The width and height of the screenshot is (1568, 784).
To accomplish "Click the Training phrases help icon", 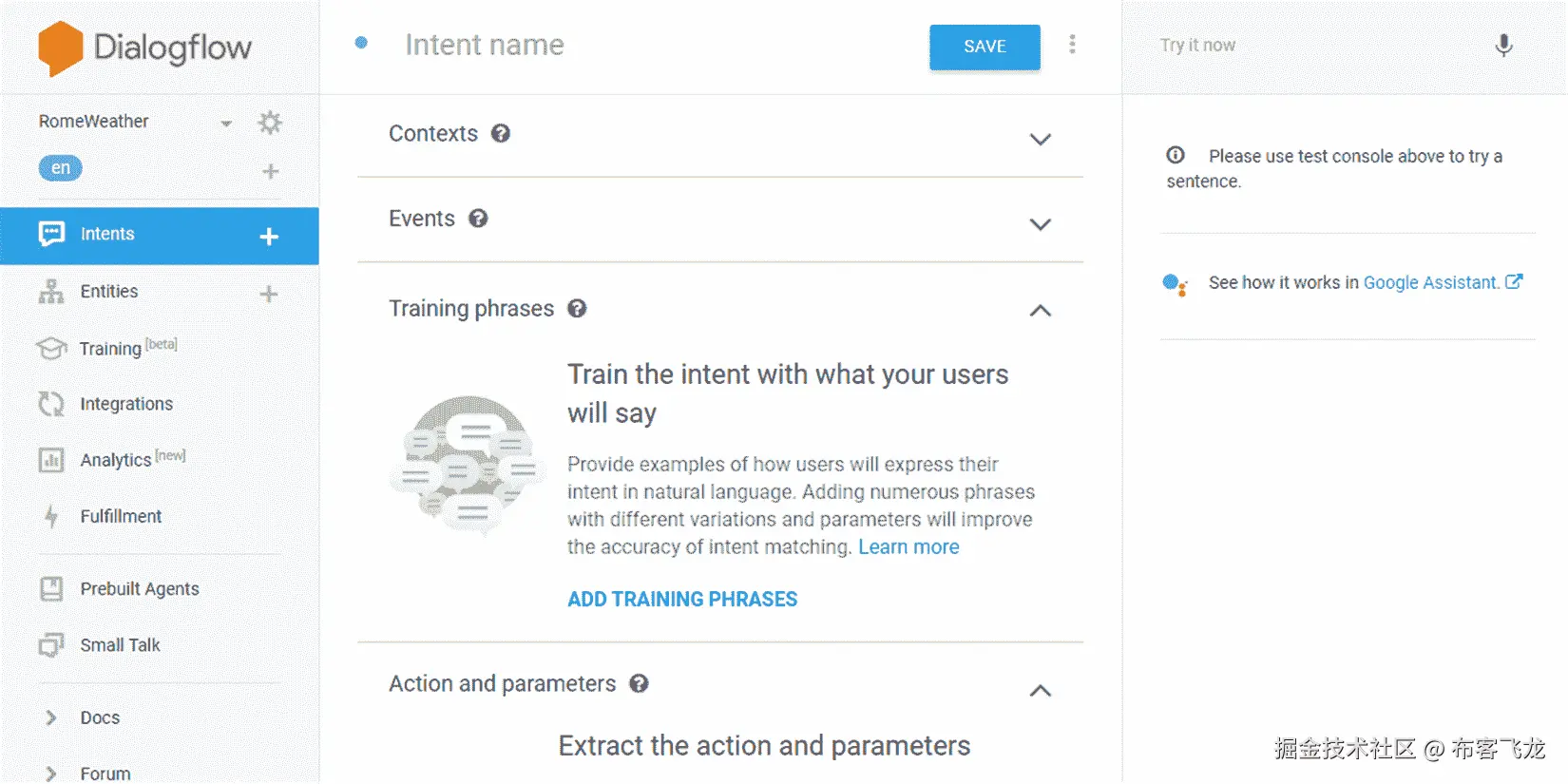I will (577, 309).
